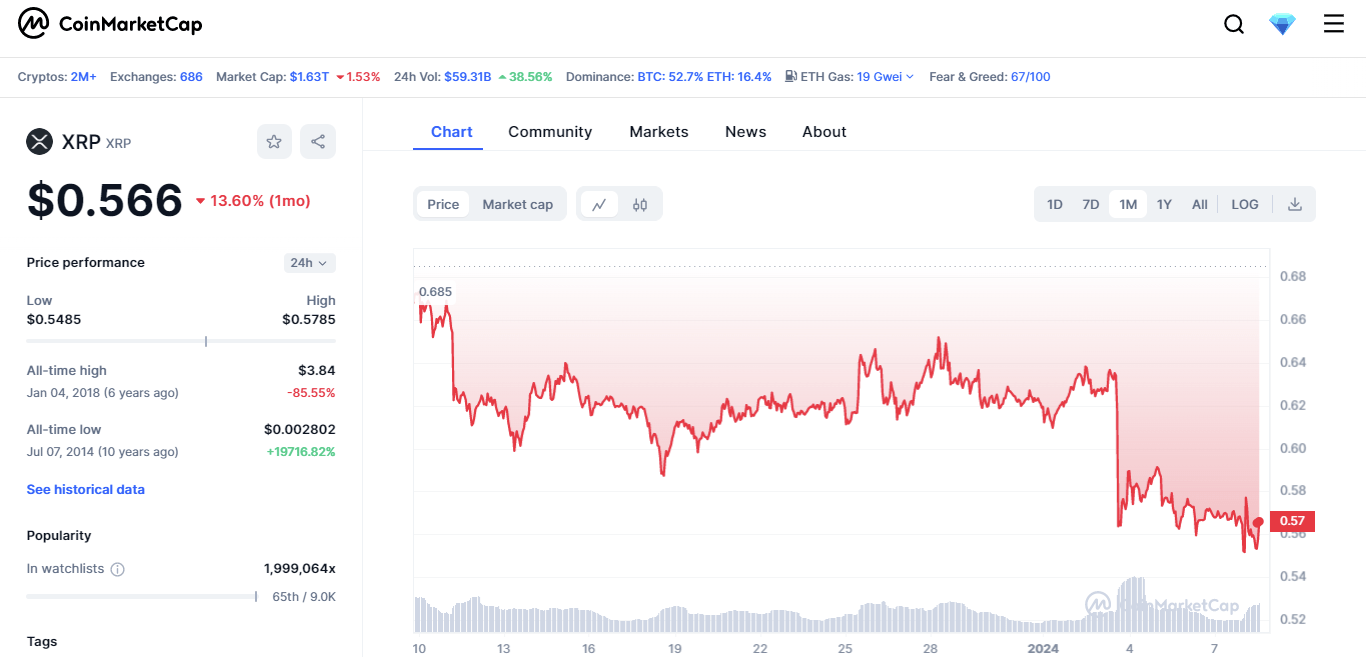Viewport: 1366px width, 657px height.
Task: Click the ETH gas pump icon
Action: point(791,76)
